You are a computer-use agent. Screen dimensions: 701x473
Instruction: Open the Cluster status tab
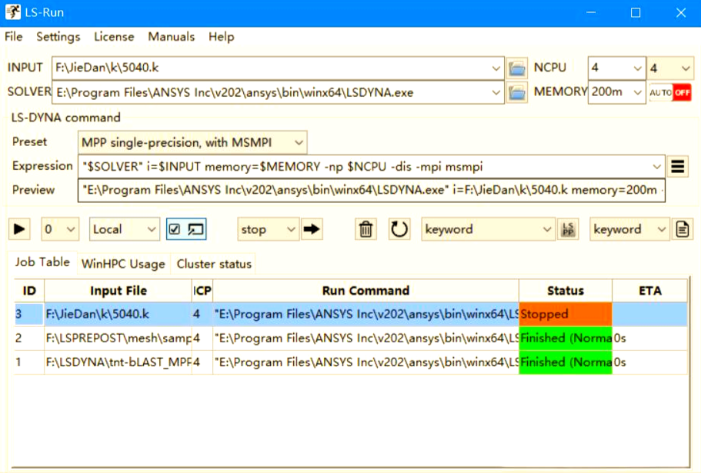coord(214,264)
